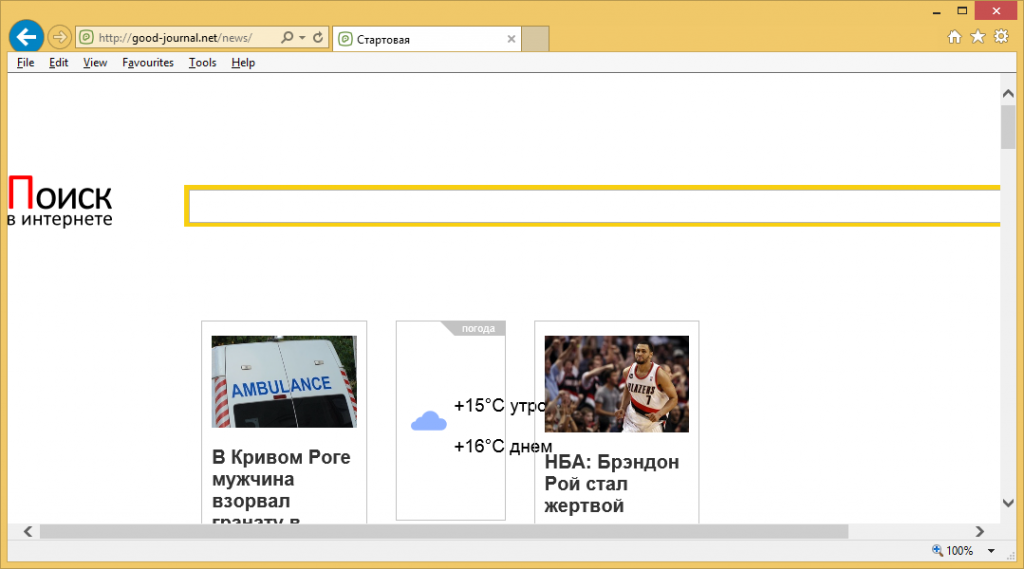The width and height of the screenshot is (1024, 569).
Task: Expand the address bar dropdown arrow
Action: (x=302, y=38)
